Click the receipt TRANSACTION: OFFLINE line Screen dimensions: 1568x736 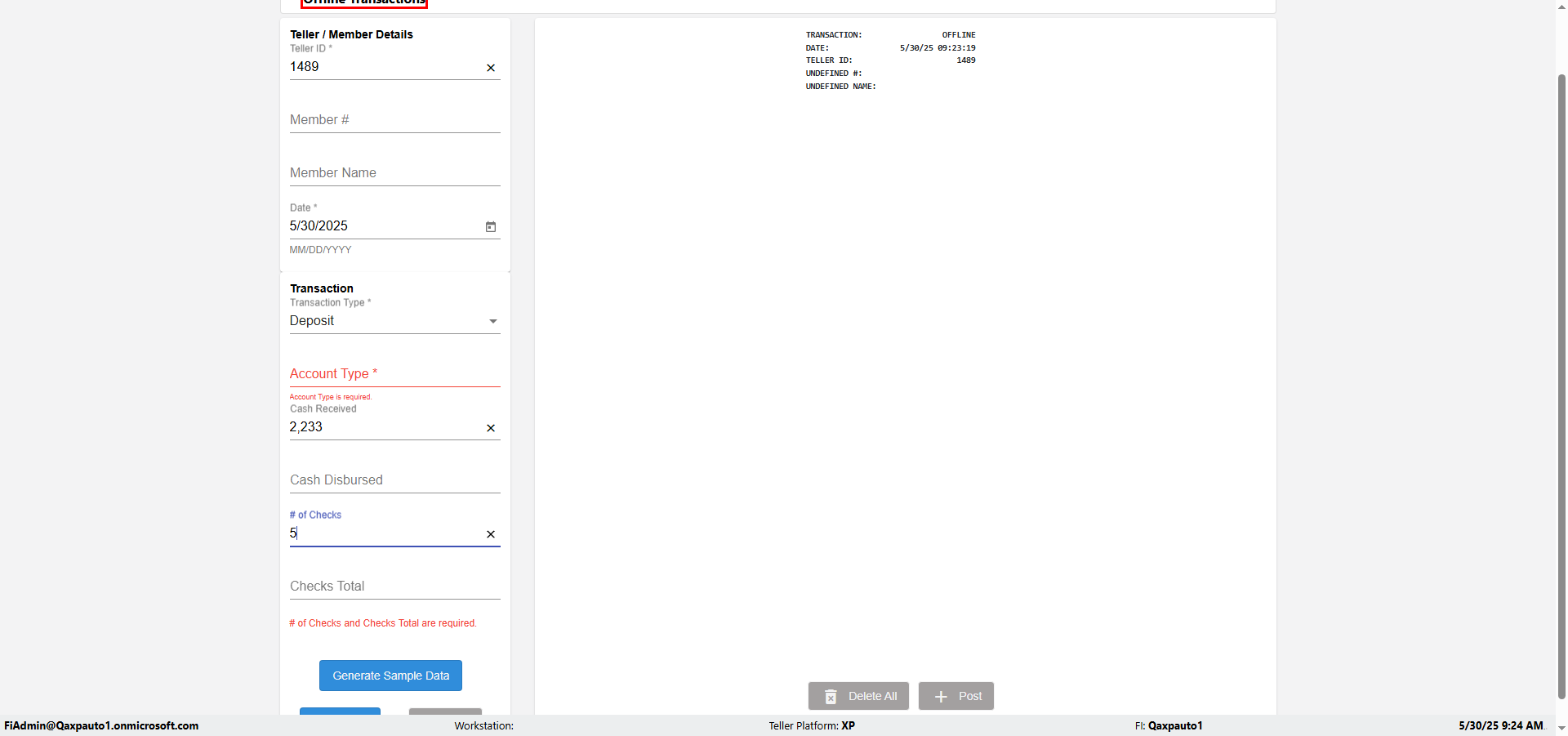click(x=891, y=35)
